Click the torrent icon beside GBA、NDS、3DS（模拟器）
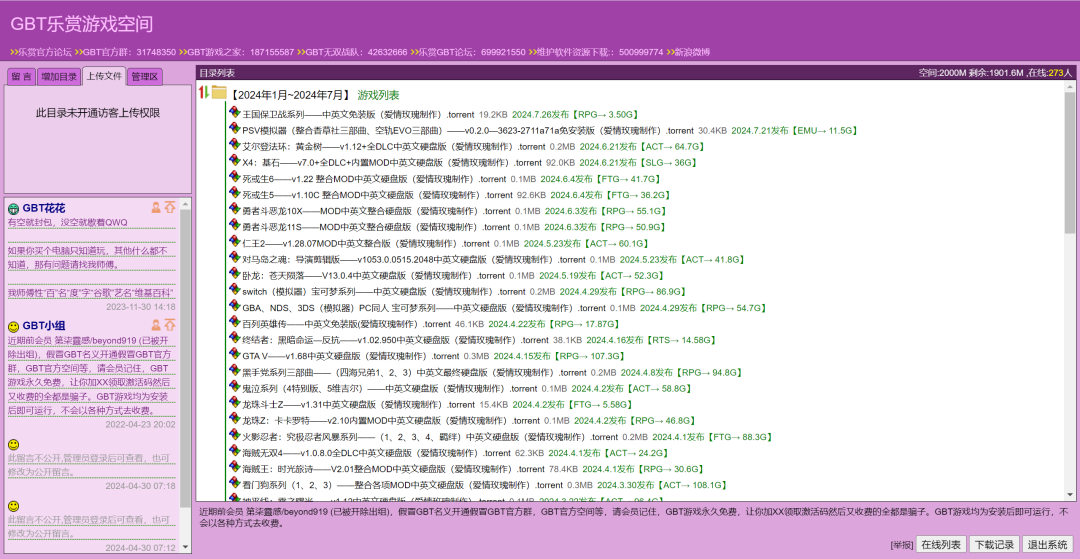This screenshot has width=1080, height=559. click(x=234, y=306)
